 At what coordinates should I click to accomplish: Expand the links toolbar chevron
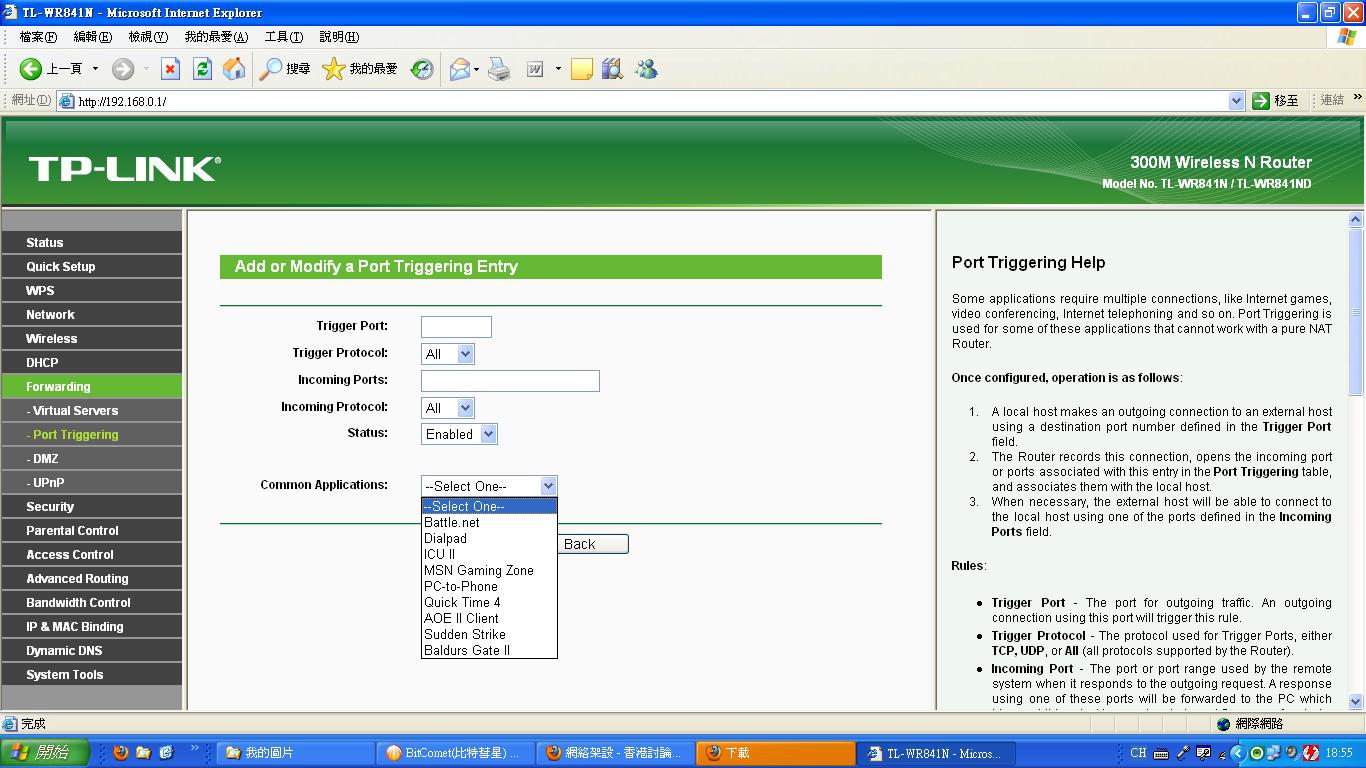(1357, 97)
